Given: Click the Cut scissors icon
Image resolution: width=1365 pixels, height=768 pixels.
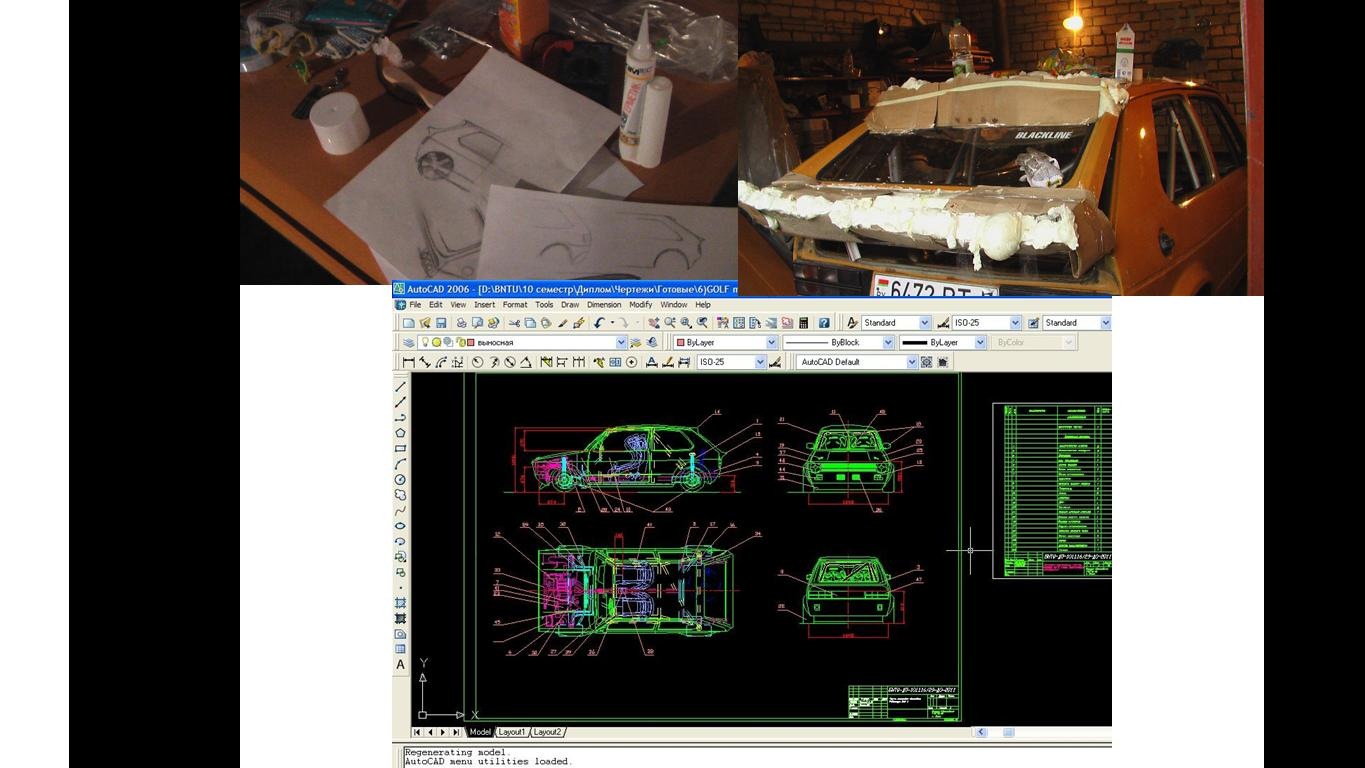Looking at the screenshot, I should (x=514, y=323).
